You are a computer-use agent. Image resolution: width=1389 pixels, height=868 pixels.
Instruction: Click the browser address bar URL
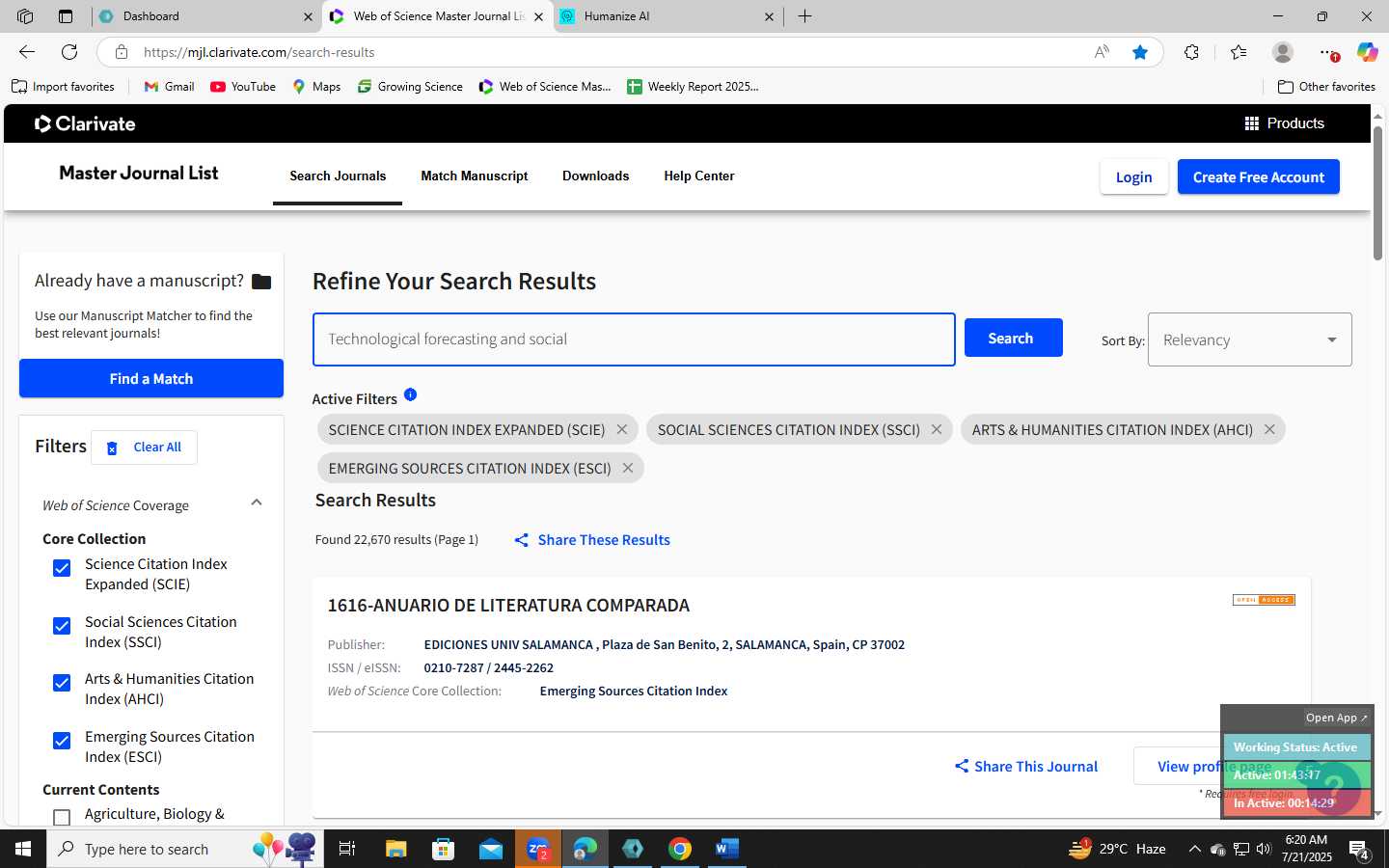pos(259,52)
